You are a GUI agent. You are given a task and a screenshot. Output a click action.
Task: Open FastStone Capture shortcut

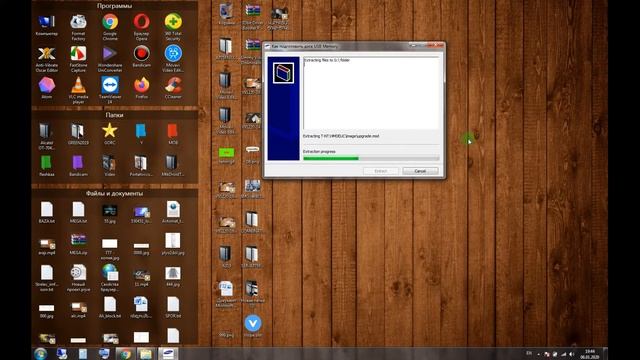(78, 59)
